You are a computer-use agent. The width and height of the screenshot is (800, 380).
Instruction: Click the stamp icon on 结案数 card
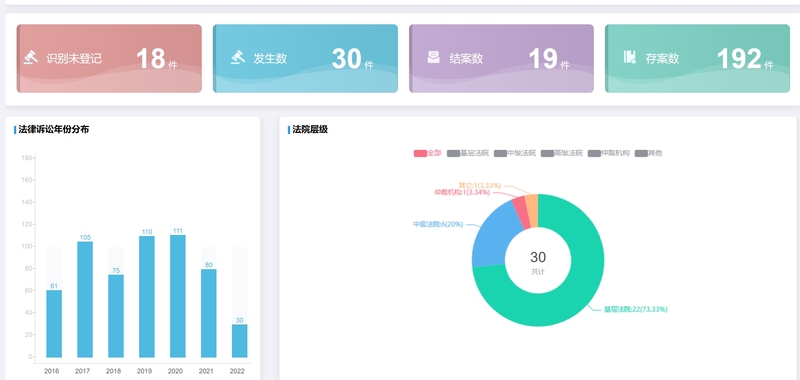click(433, 58)
